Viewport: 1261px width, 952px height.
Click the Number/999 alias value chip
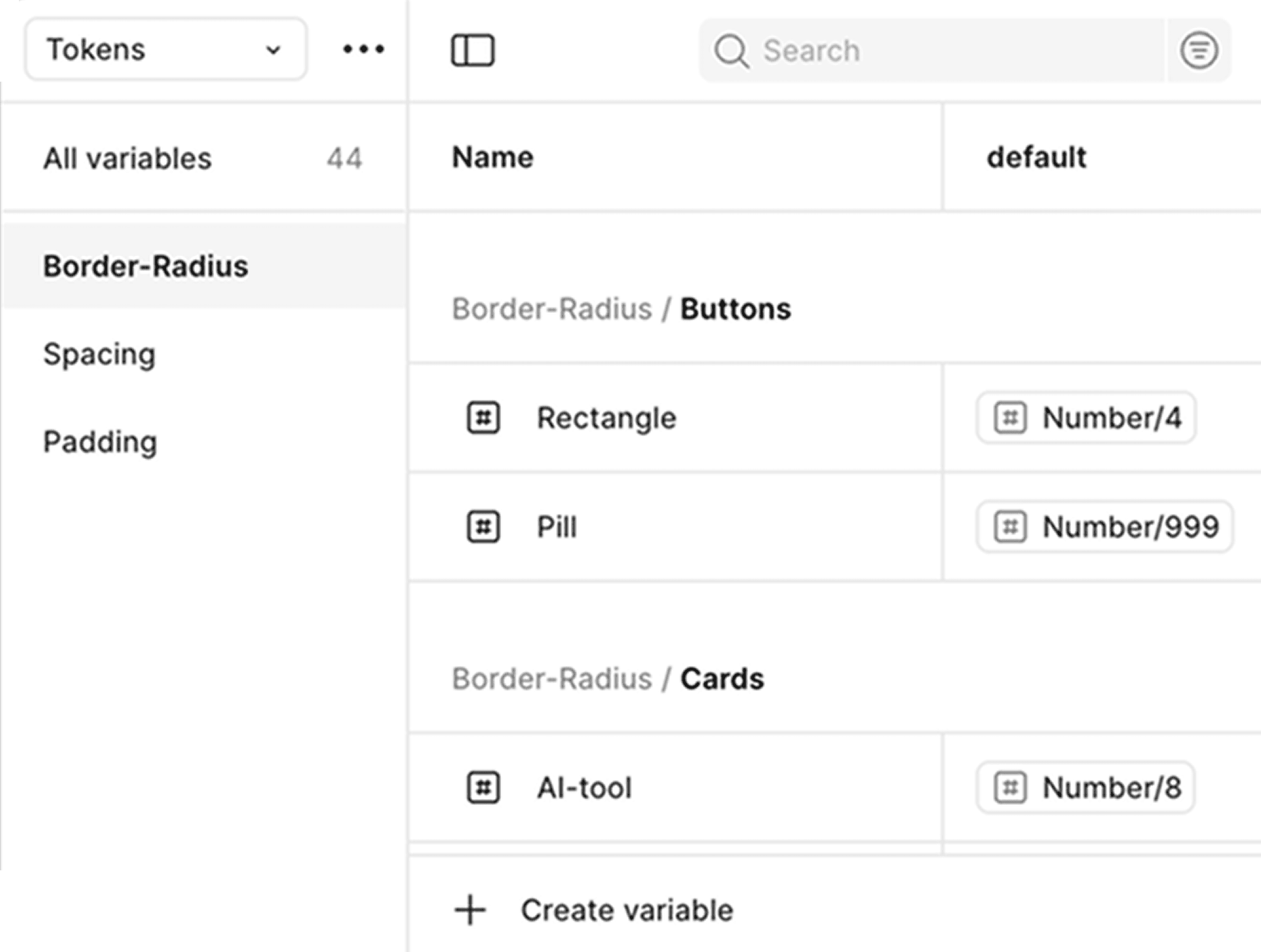tap(1104, 526)
